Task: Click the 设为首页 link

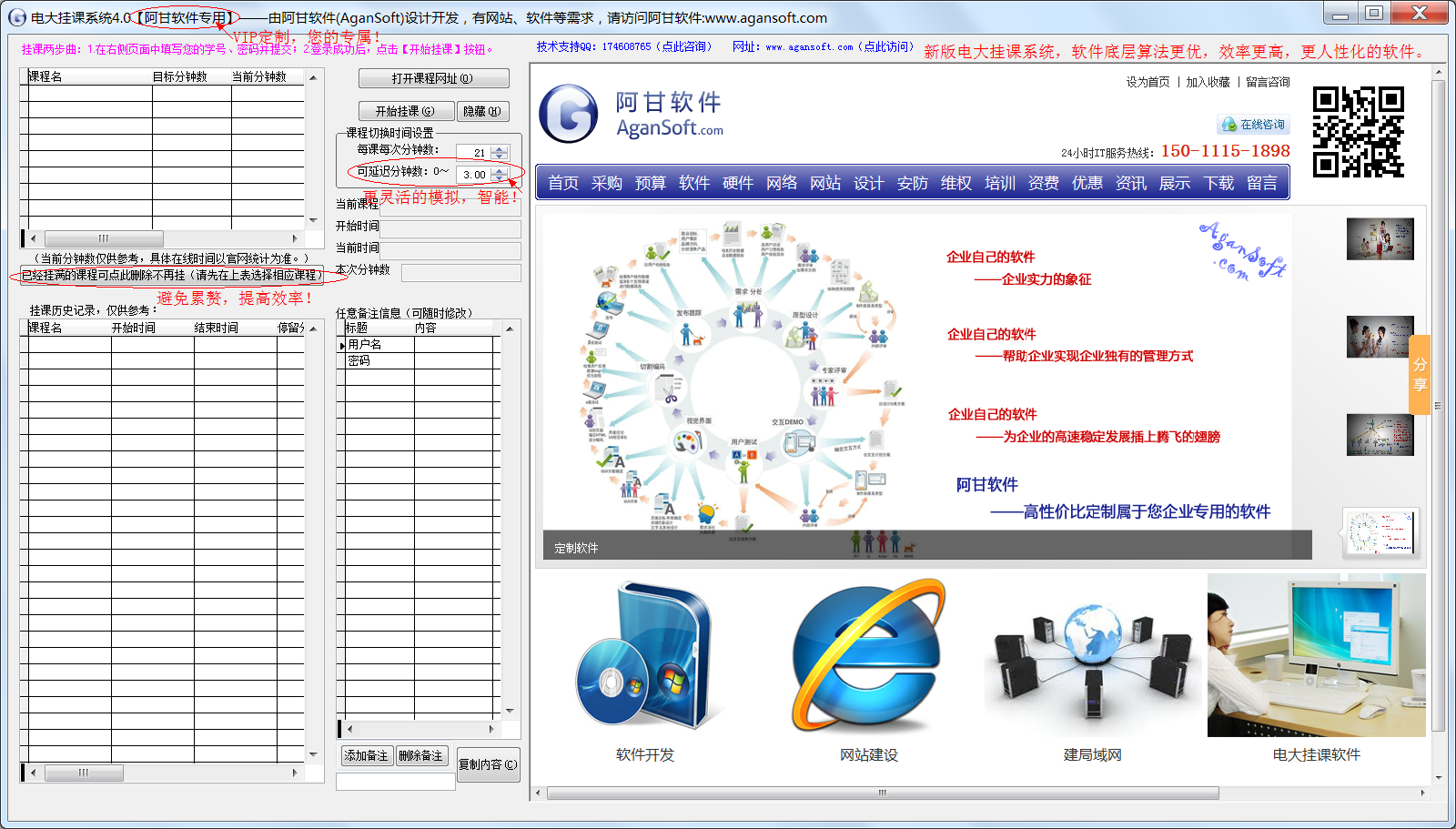Action: coord(1148,82)
